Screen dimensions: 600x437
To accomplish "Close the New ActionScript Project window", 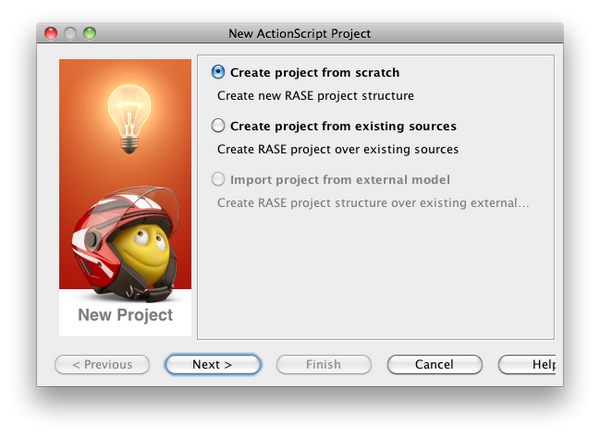I will [x=51, y=33].
